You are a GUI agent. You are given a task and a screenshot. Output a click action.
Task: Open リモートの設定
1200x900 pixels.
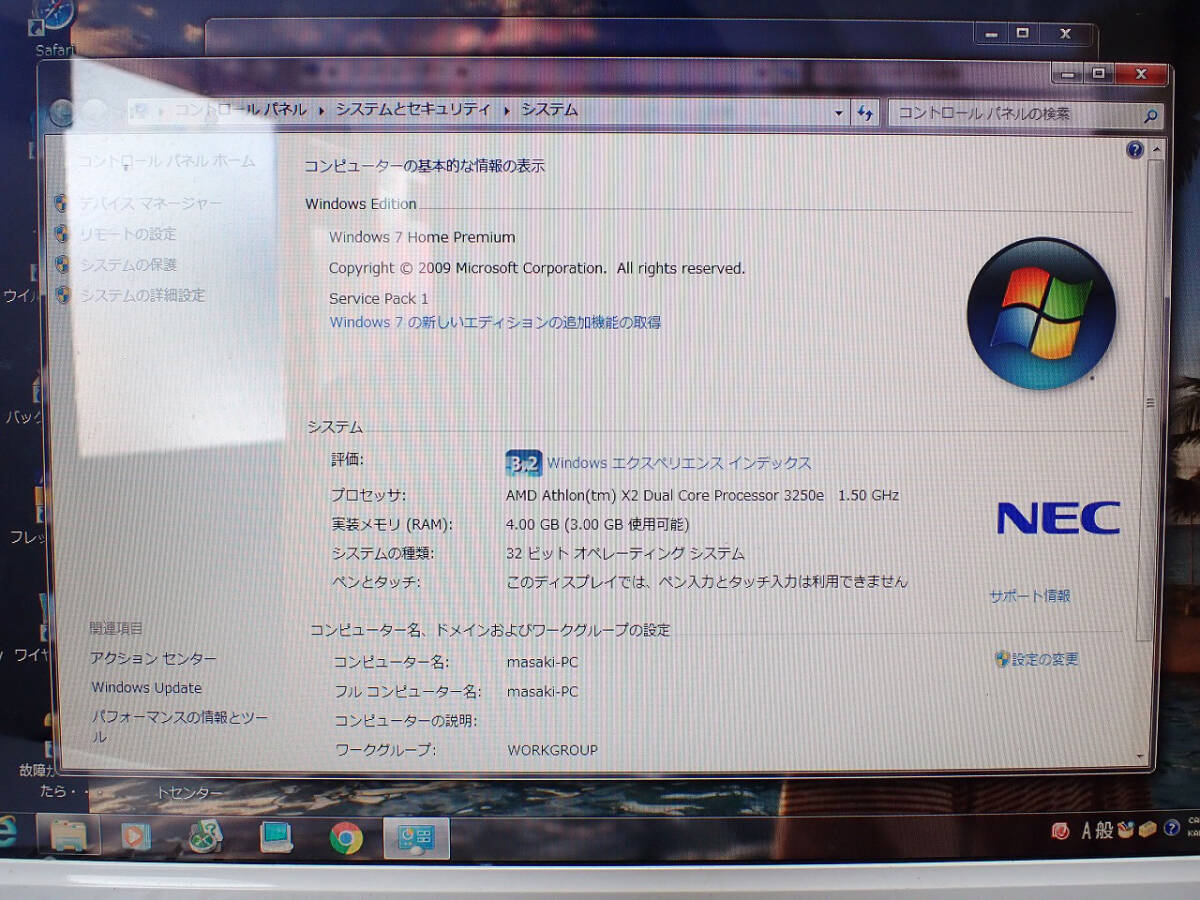coord(127,234)
